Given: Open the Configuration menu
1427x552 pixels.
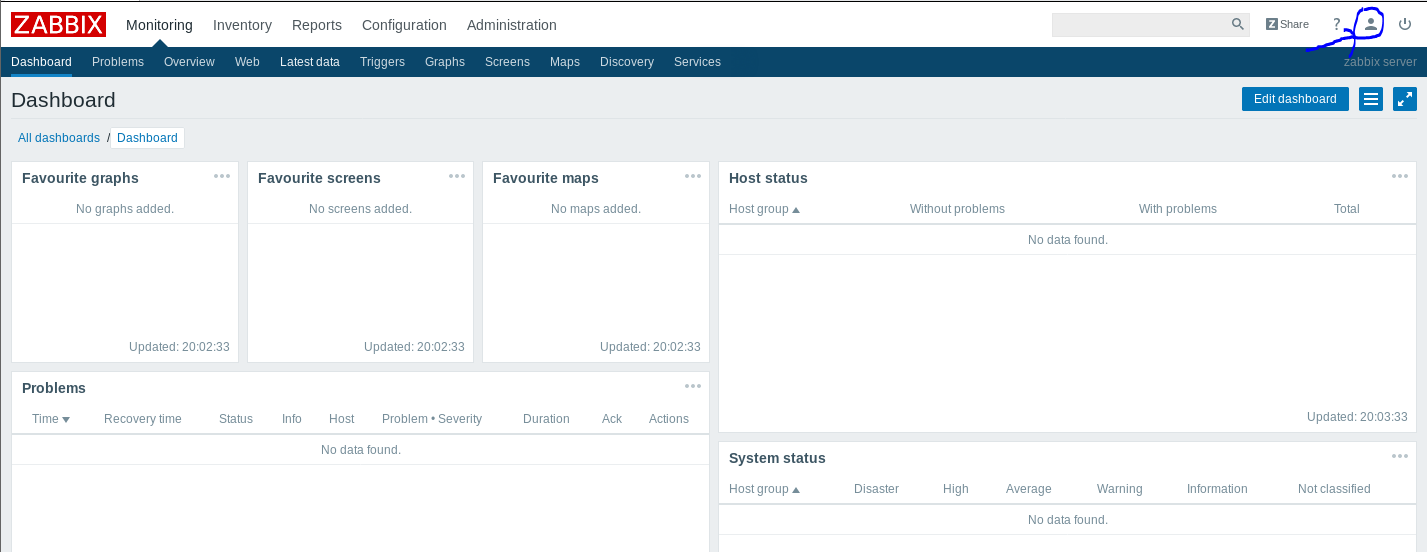Looking at the screenshot, I should pos(404,25).
